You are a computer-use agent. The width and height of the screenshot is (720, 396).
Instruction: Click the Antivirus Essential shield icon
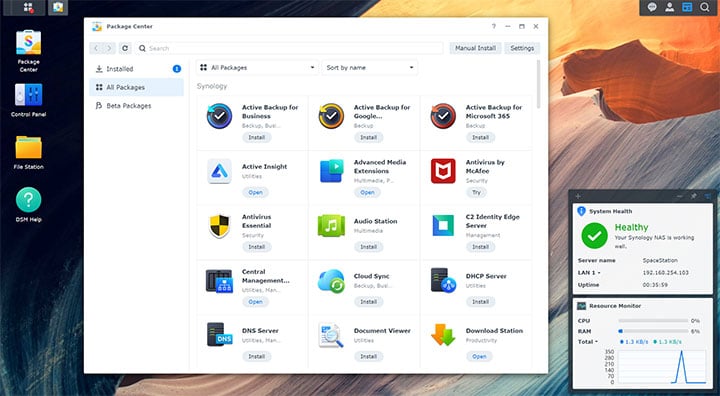(219, 226)
